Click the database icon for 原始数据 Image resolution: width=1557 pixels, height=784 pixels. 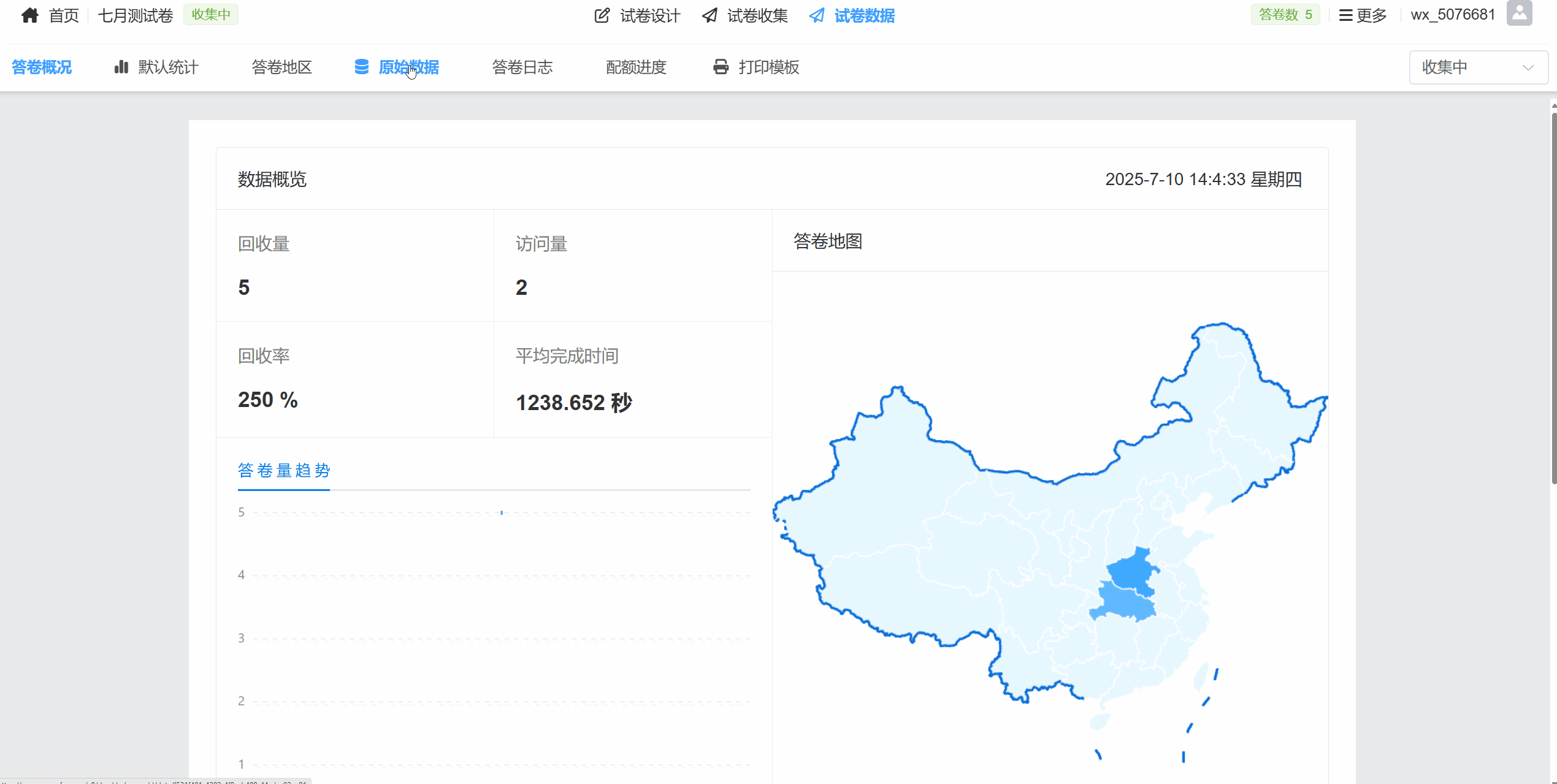[361, 67]
